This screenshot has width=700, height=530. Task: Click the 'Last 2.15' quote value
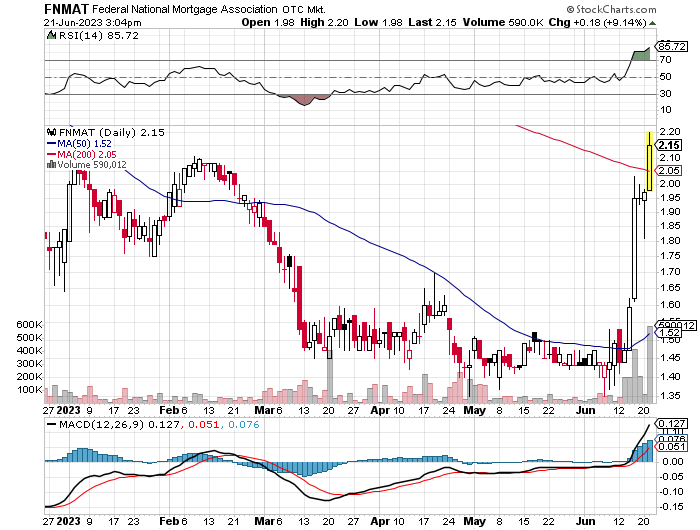point(432,23)
